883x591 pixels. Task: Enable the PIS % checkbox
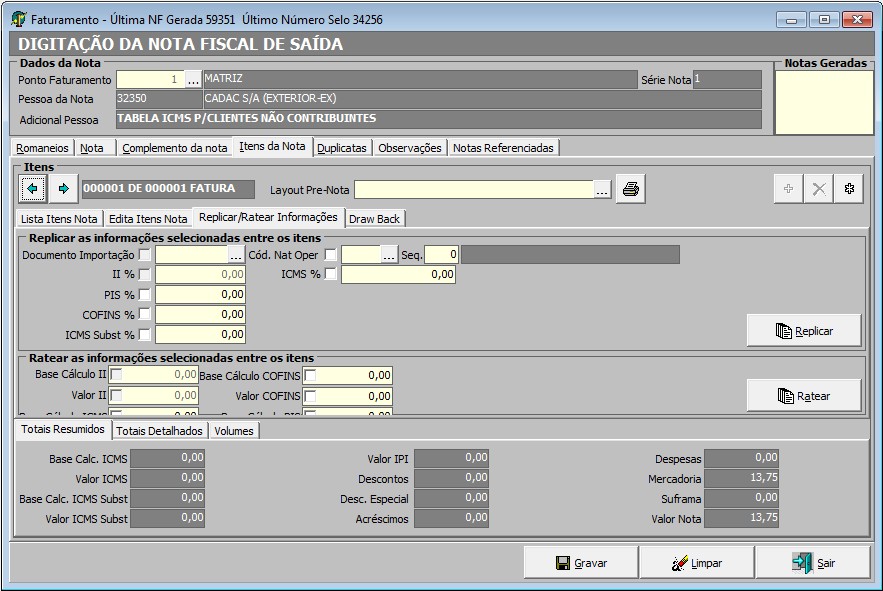(x=145, y=294)
